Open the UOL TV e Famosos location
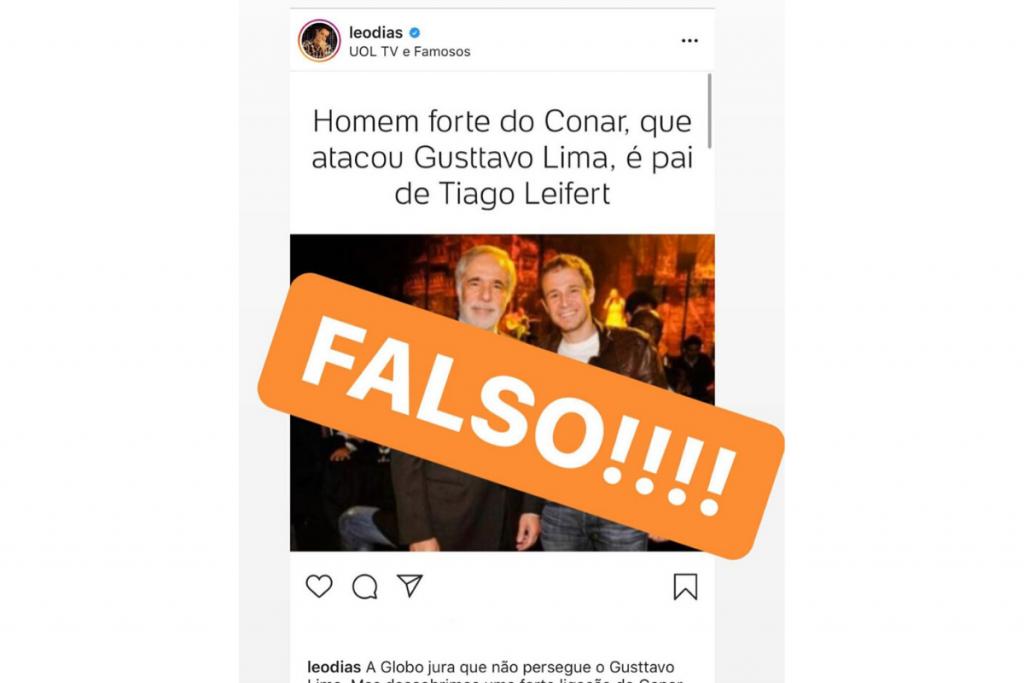 click(409, 52)
